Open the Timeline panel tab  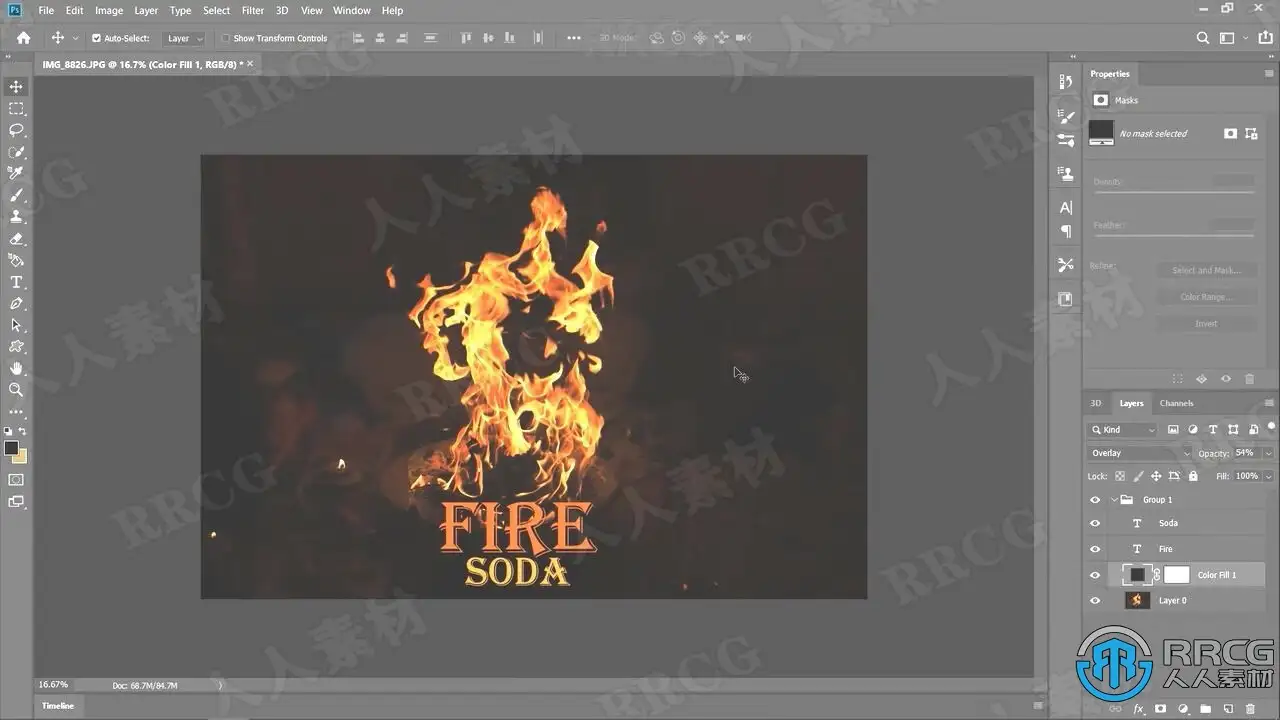click(x=57, y=706)
